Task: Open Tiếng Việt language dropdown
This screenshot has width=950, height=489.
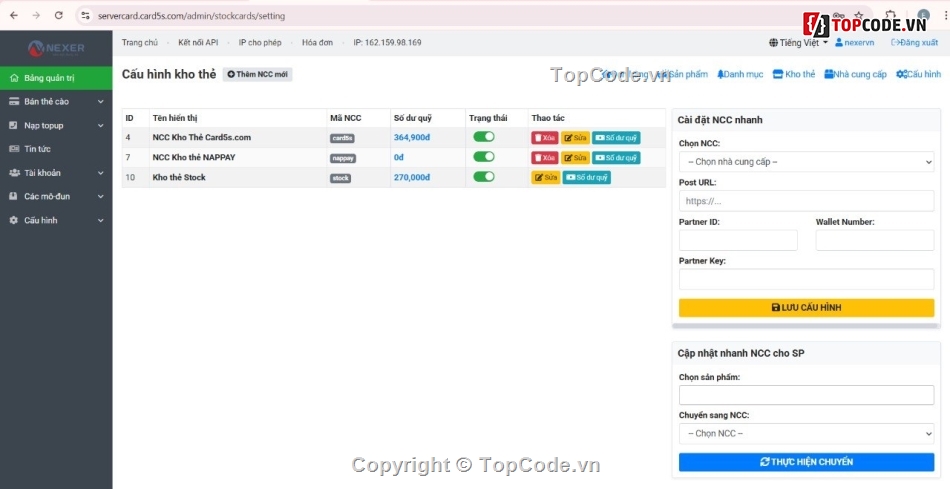Action: coord(799,42)
